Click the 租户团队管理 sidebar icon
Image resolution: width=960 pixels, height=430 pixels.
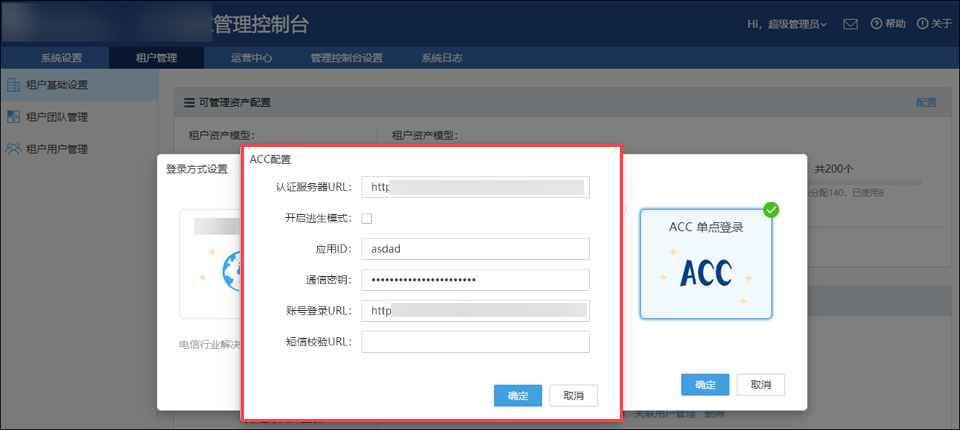14,117
